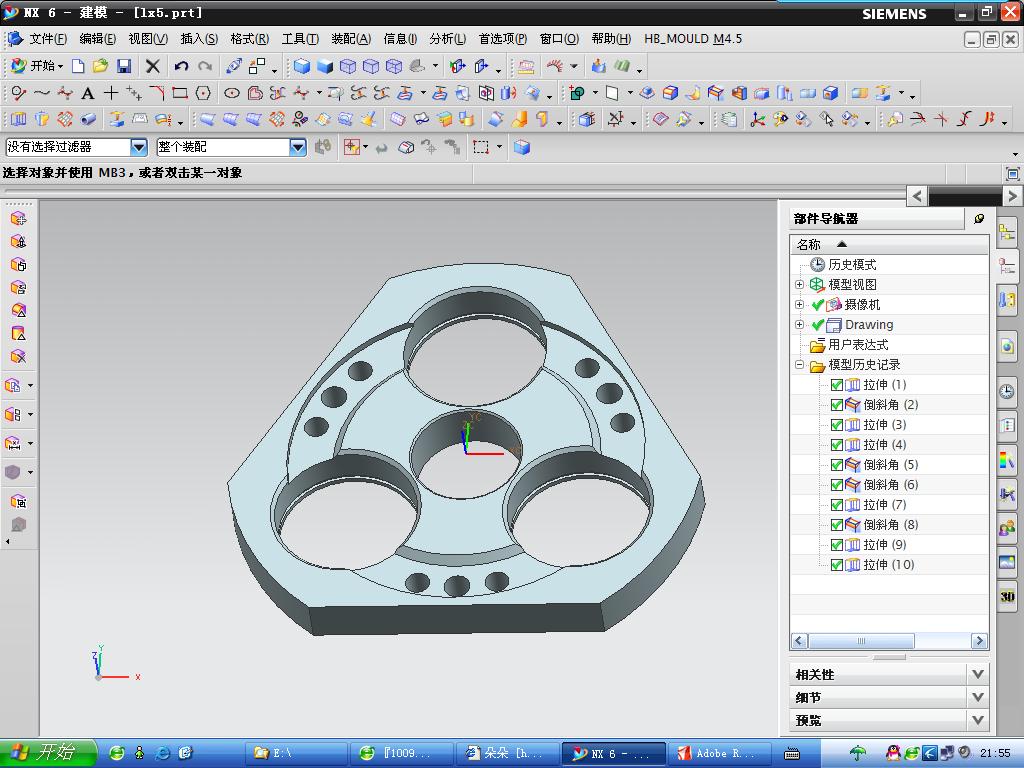Open the HB_MOULD M4.5 menu
The width and height of the screenshot is (1024, 768).
(x=693, y=39)
